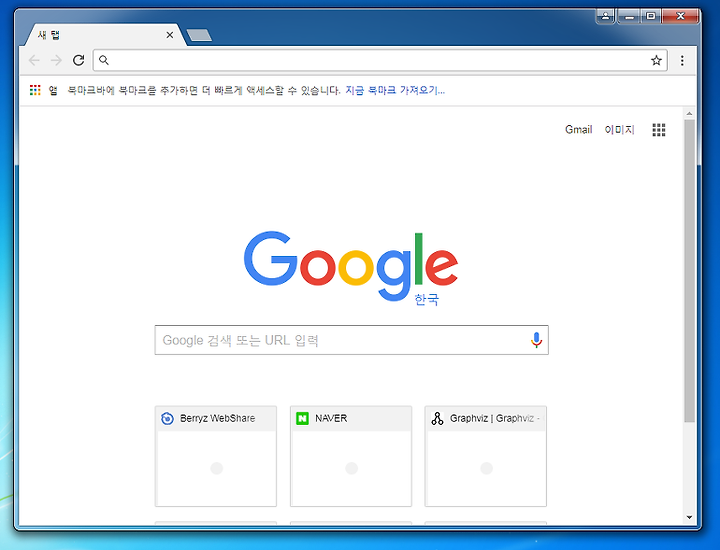Click the 한국 text under logo
The height and width of the screenshot is (550, 720).
(427, 299)
